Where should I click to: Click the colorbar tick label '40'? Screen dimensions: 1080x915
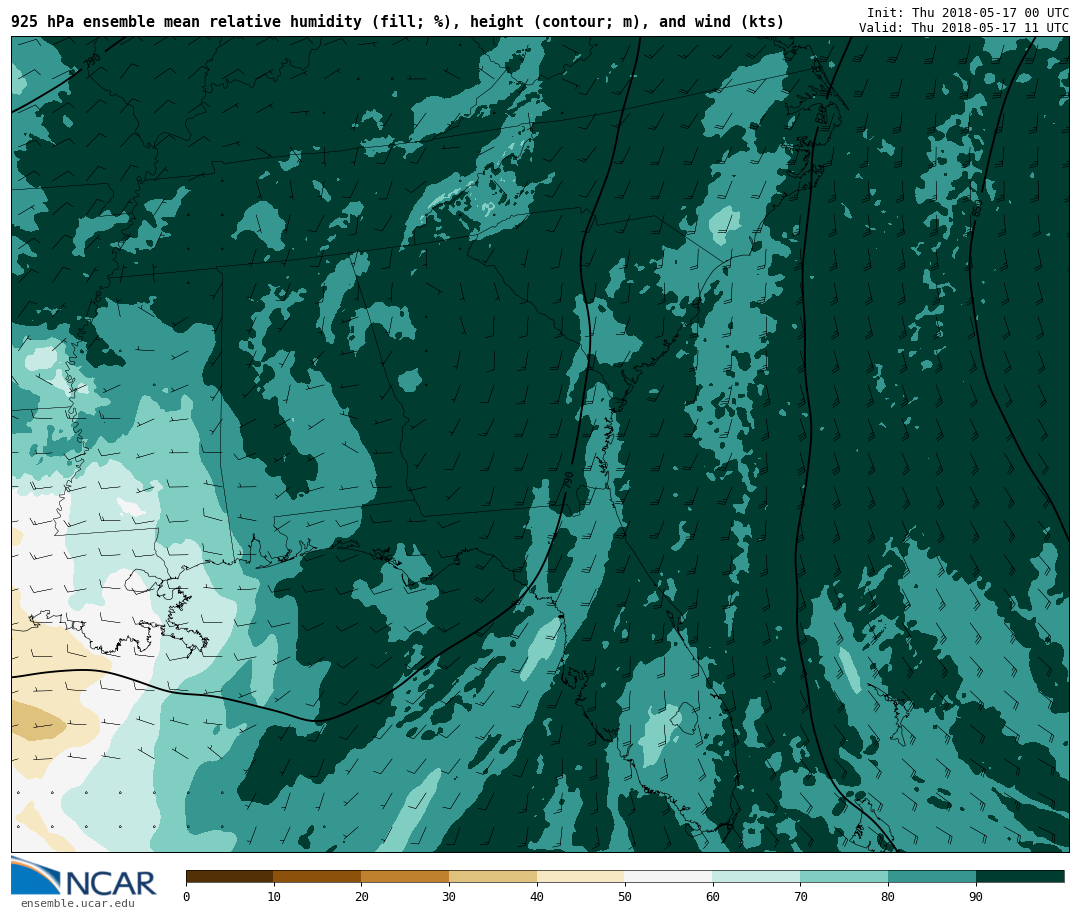[537, 896]
